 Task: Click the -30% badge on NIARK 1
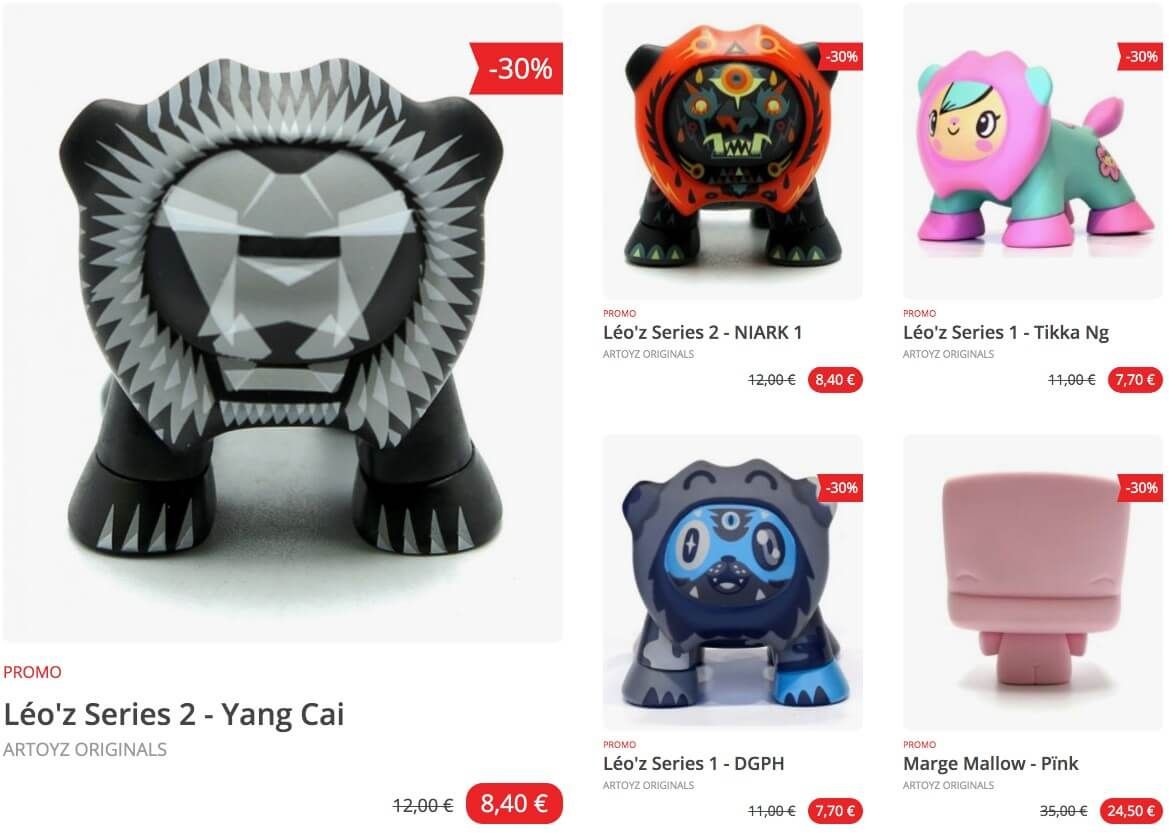840,57
